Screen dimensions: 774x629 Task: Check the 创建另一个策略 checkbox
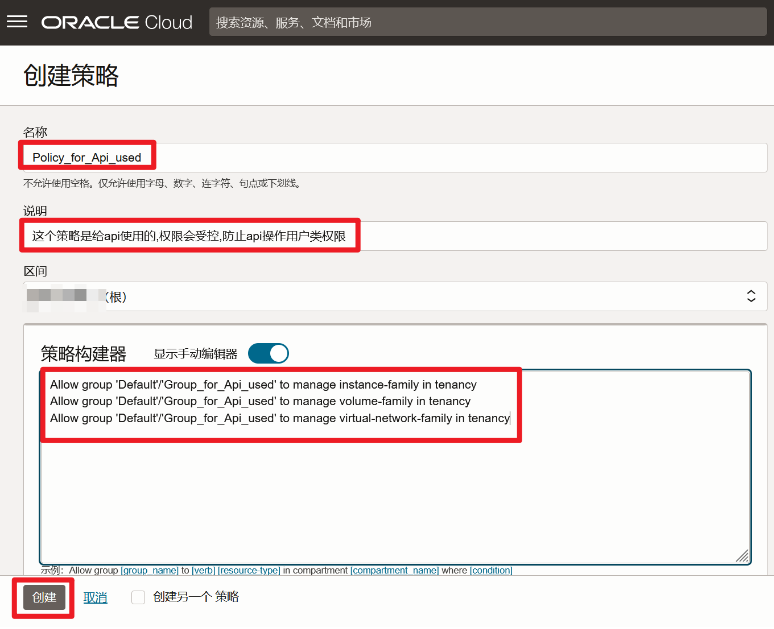click(x=138, y=597)
